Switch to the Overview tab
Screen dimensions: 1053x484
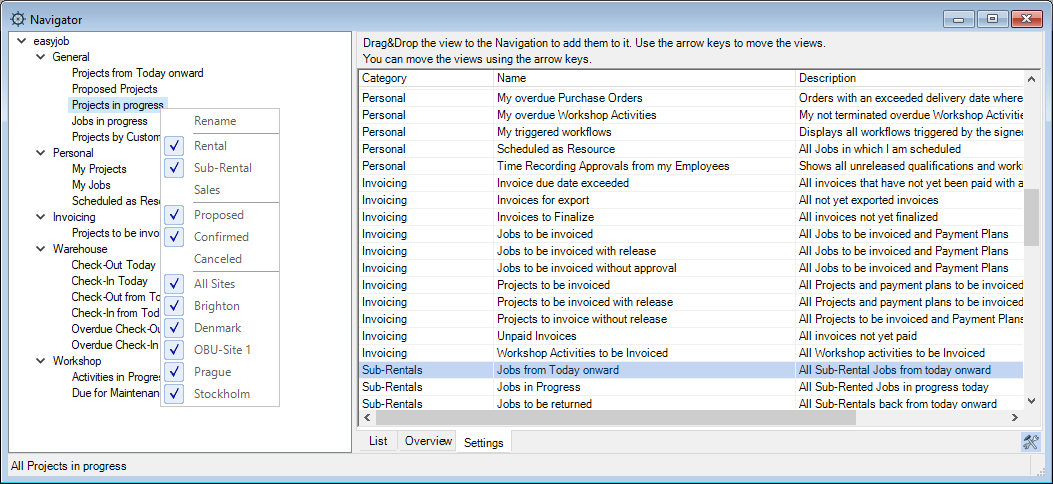pos(428,441)
